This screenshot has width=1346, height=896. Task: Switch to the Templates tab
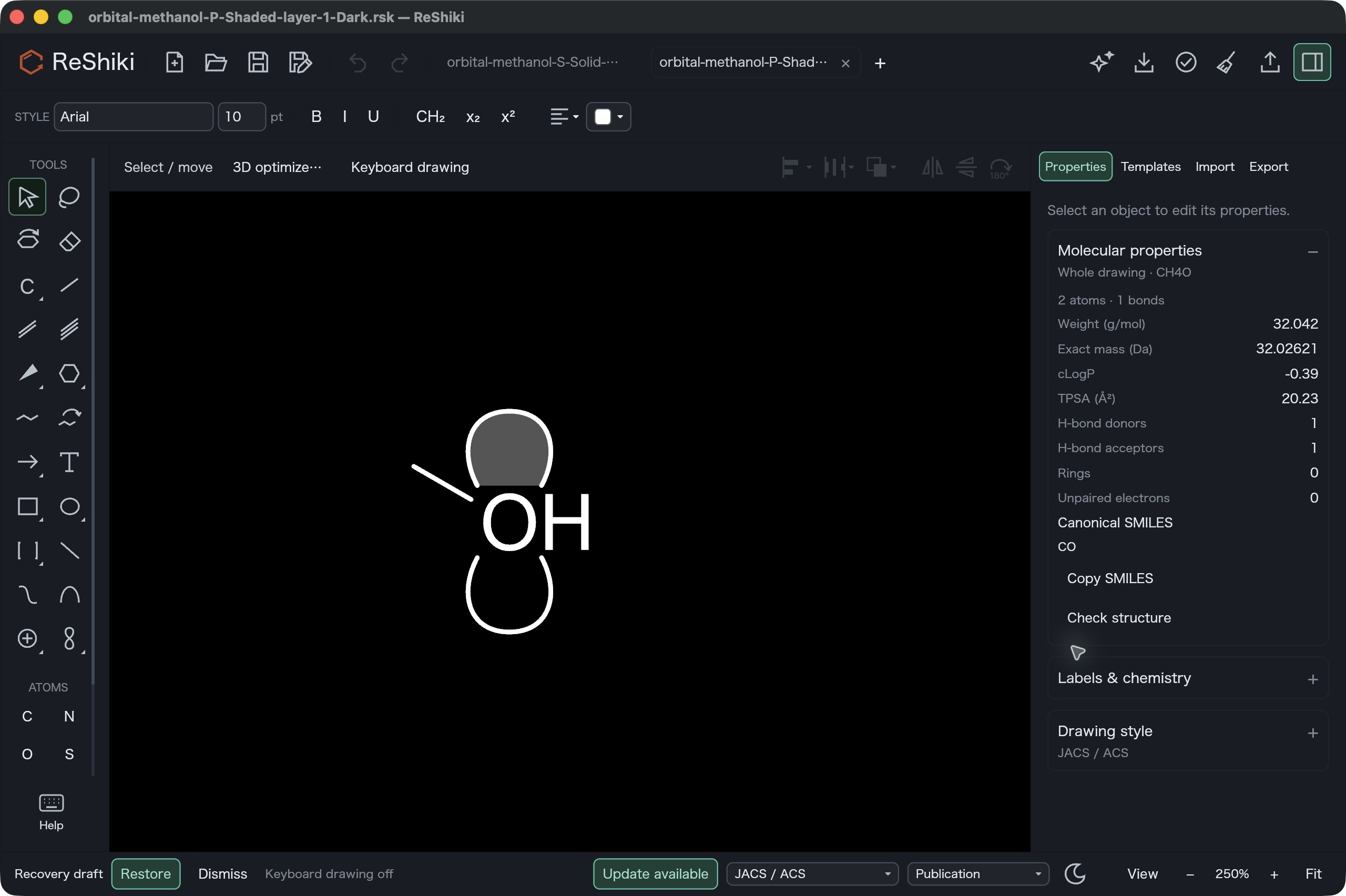1150,167
